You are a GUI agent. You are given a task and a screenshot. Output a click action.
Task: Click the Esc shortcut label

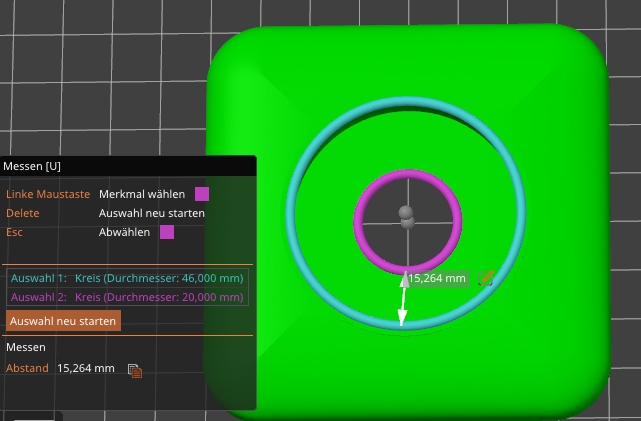pyautogui.click(x=16, y=232)
